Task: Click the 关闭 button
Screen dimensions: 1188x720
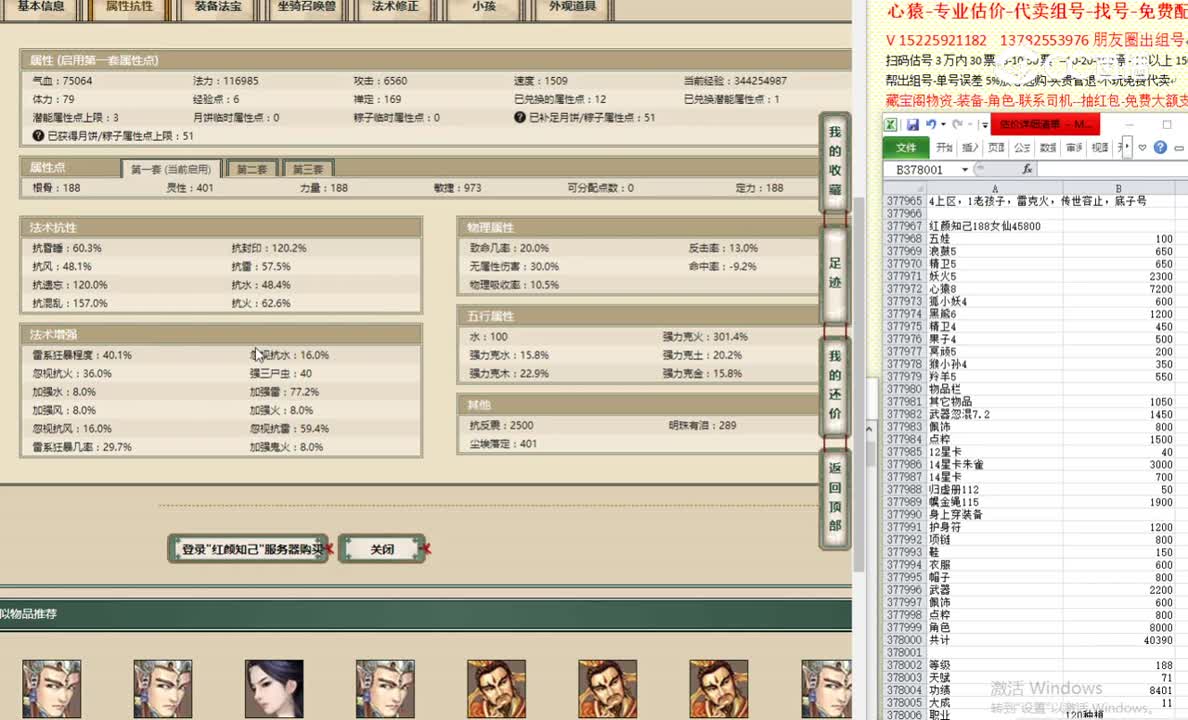Action: click(x=382, y=549)
